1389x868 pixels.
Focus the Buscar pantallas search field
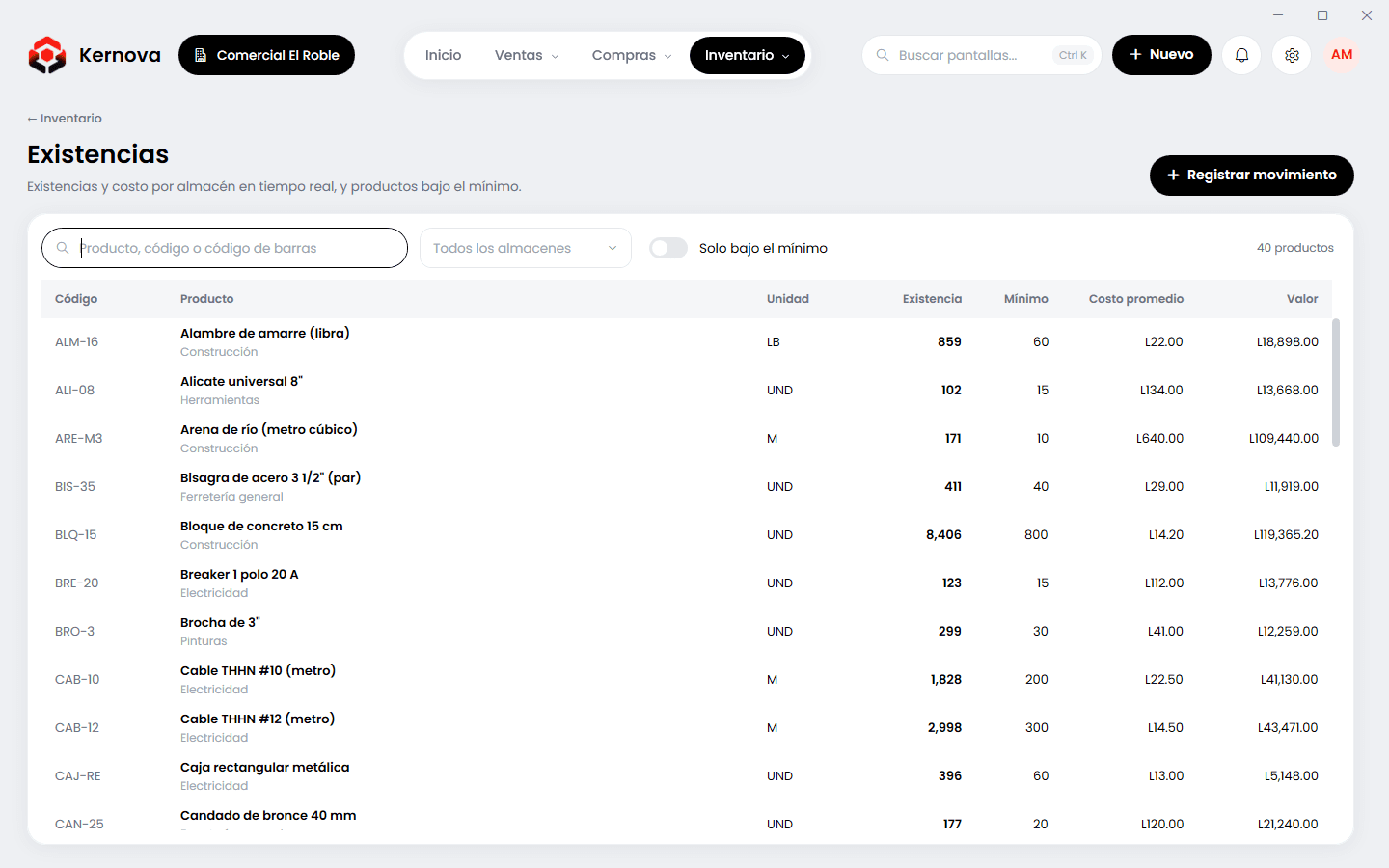coord(982,55)
